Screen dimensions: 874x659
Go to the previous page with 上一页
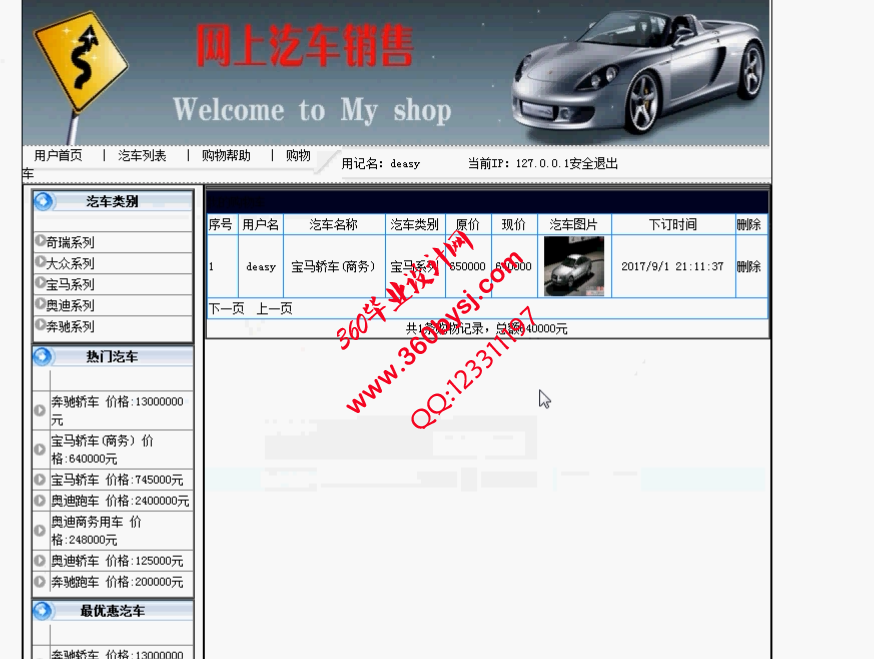[274, 308]
